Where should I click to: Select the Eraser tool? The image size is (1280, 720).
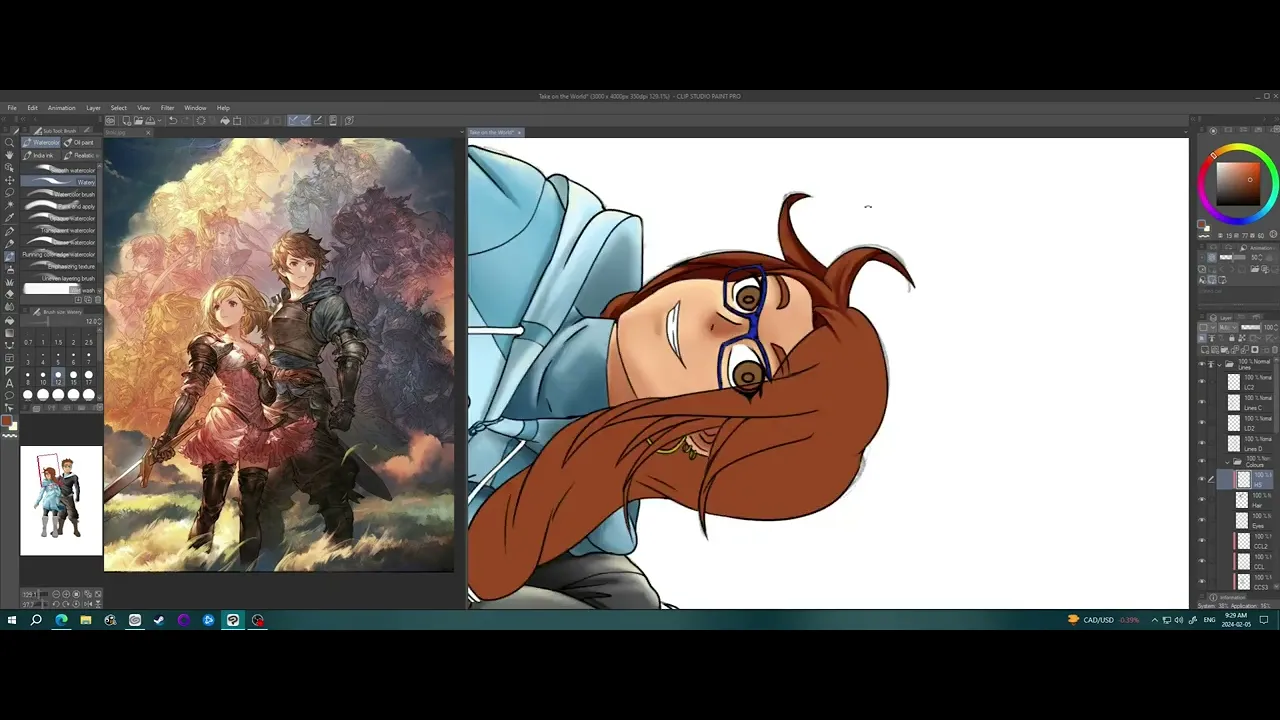tap(9, 294)
